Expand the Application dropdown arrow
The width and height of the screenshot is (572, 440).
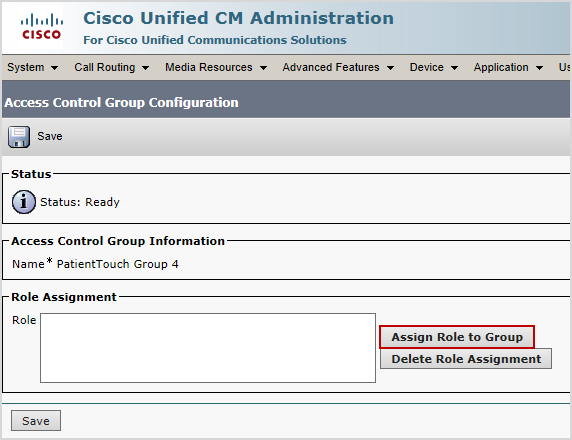pos(539,68)
